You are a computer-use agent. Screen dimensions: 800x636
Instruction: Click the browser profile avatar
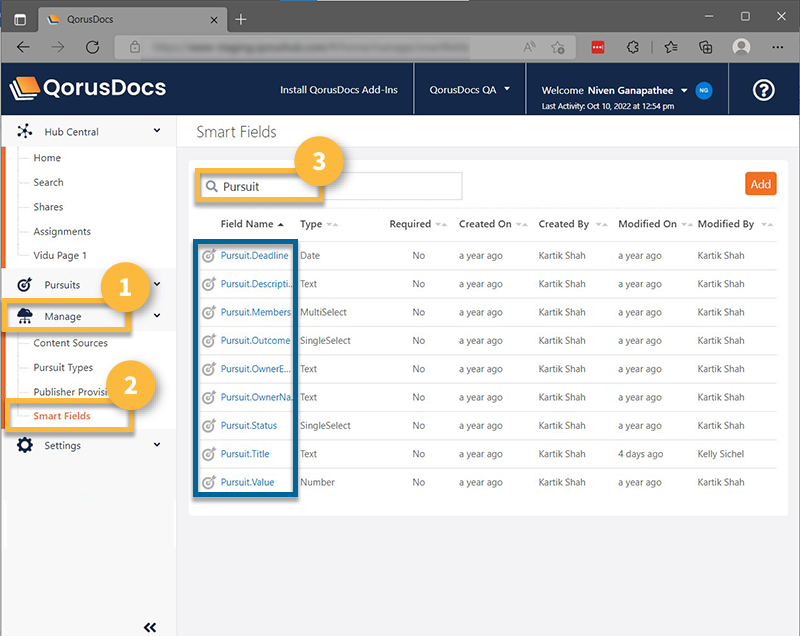[x=741, y=47]
